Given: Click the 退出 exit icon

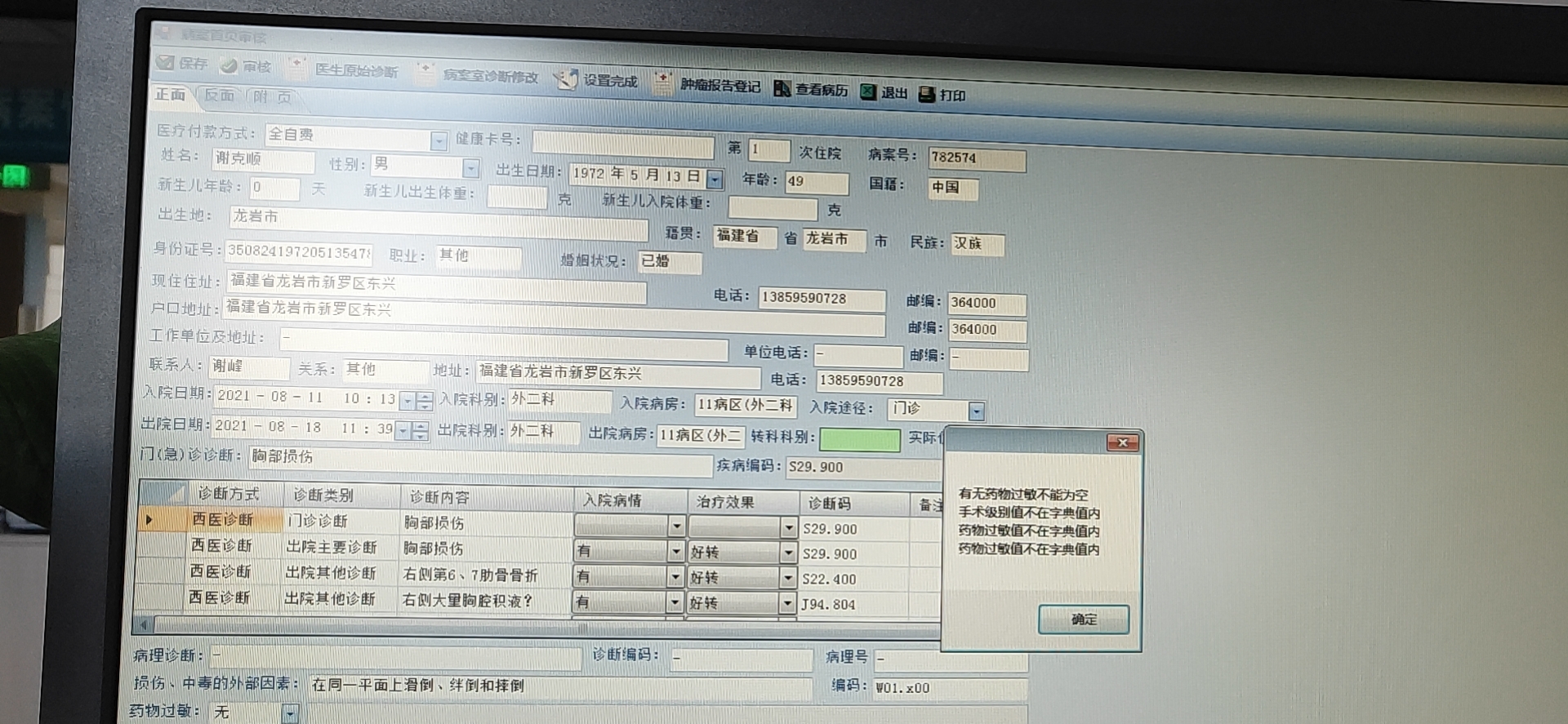Looking at the screenshot, I should [868, 92].
